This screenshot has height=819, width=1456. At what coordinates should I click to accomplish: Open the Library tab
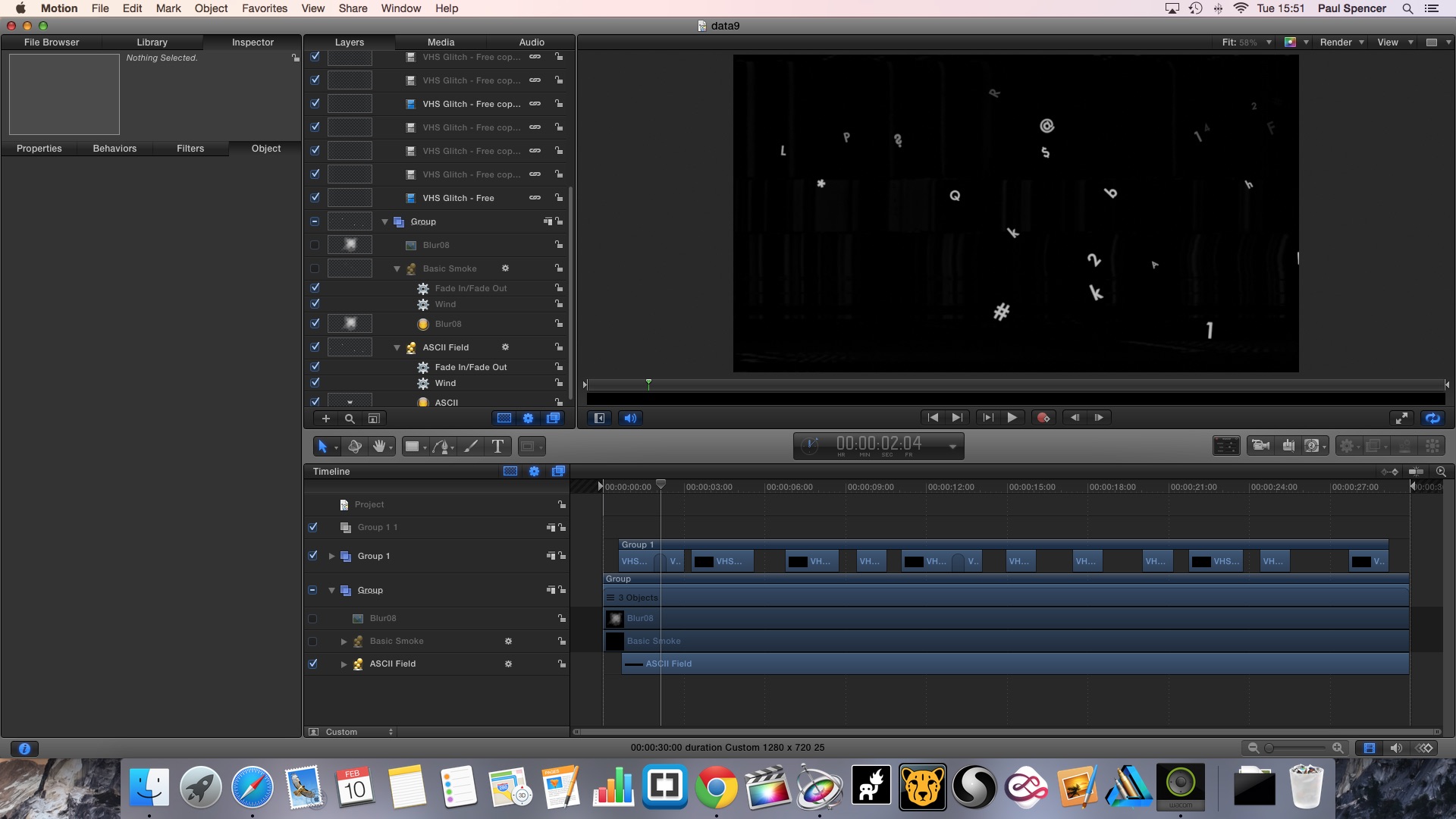tap(152, 42)
